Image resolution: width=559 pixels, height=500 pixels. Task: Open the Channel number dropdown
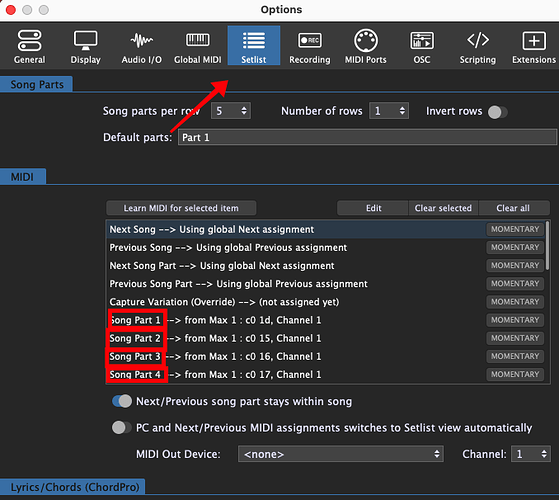(531, 454)
